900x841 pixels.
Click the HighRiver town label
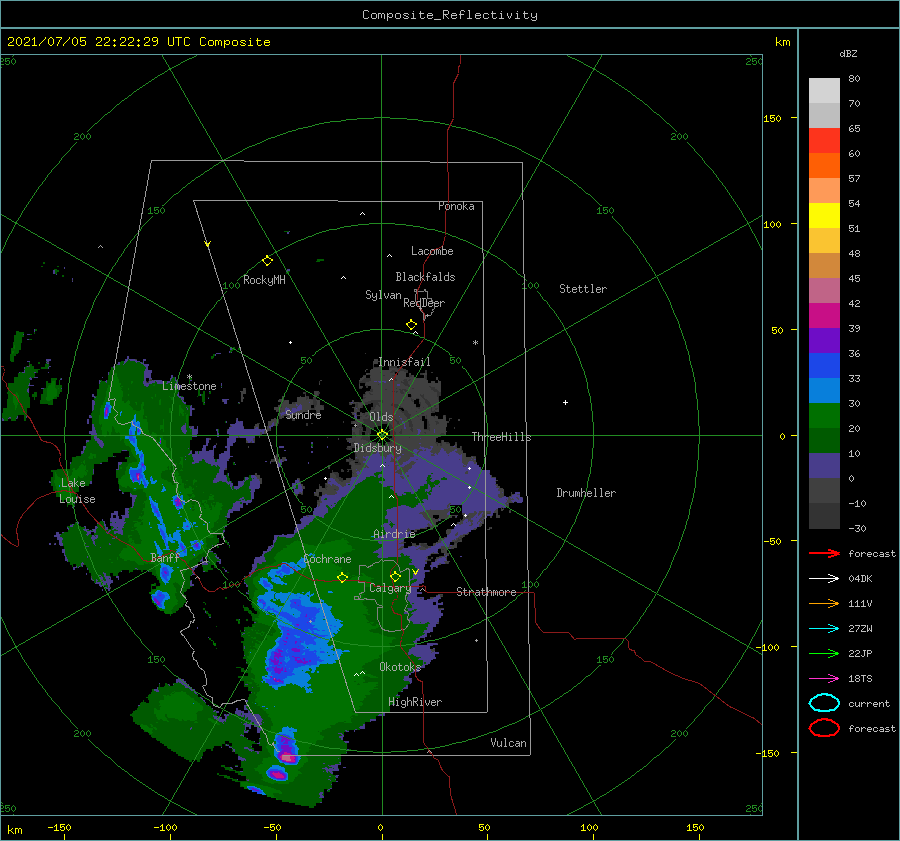click(415, 702)
